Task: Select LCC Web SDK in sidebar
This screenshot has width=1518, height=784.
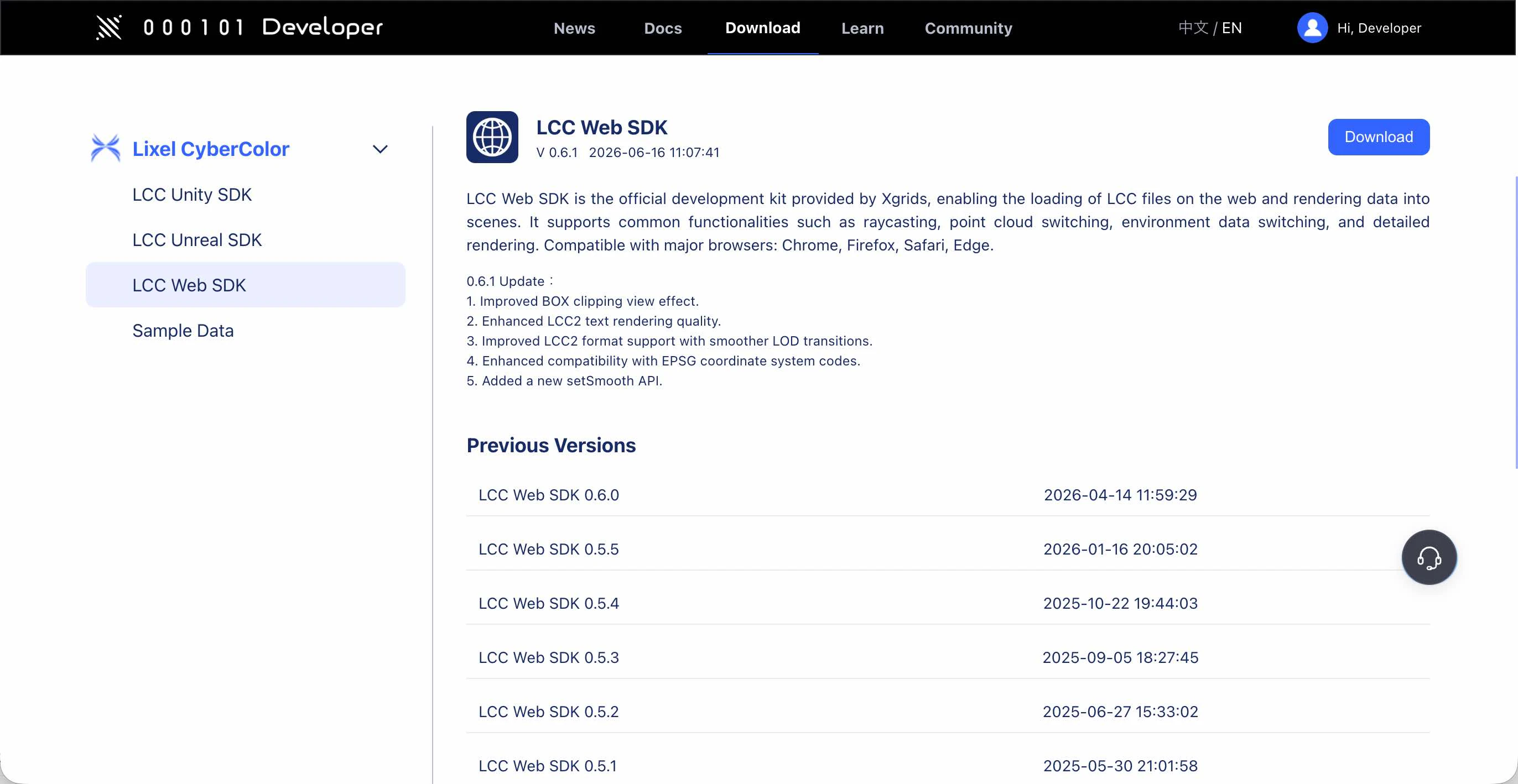Action: click(245, 285)
